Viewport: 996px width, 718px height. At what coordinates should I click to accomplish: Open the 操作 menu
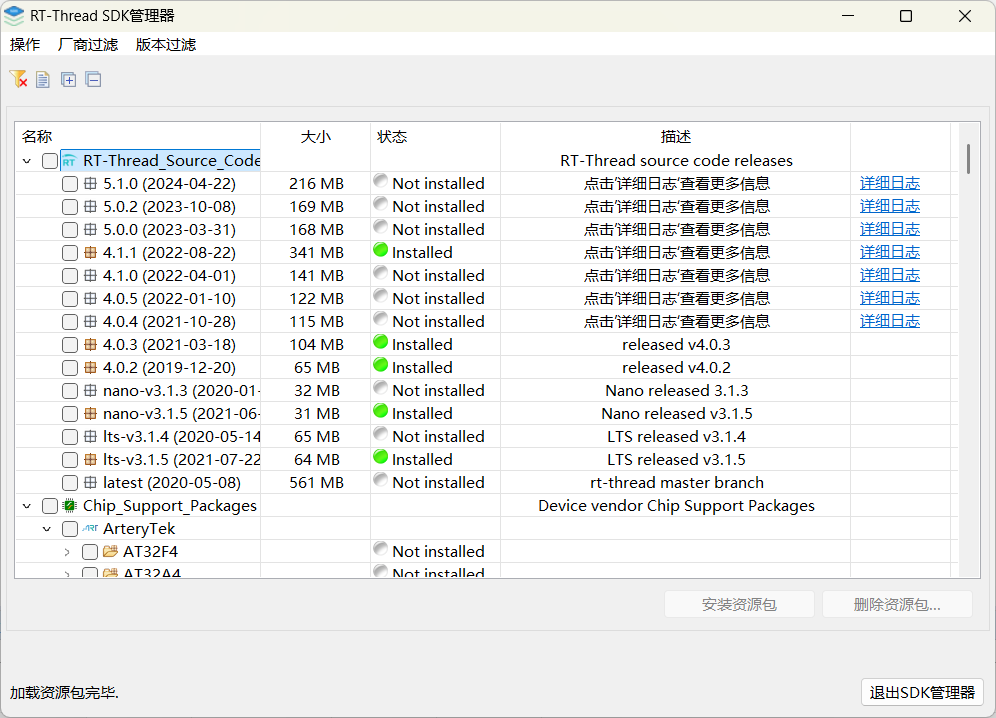pos(25,44)
